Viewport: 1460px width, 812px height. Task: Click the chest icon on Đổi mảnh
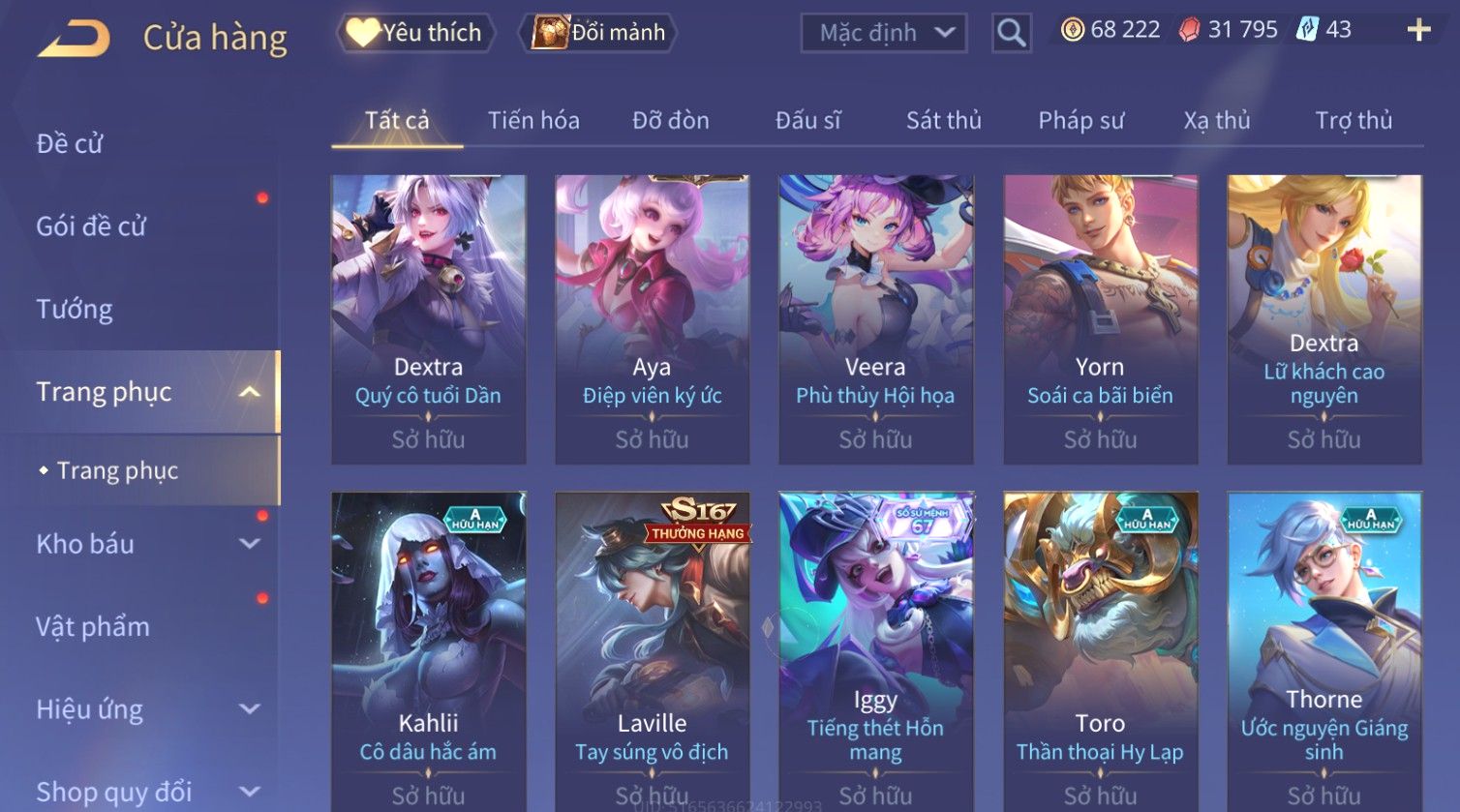coord(550,33)
